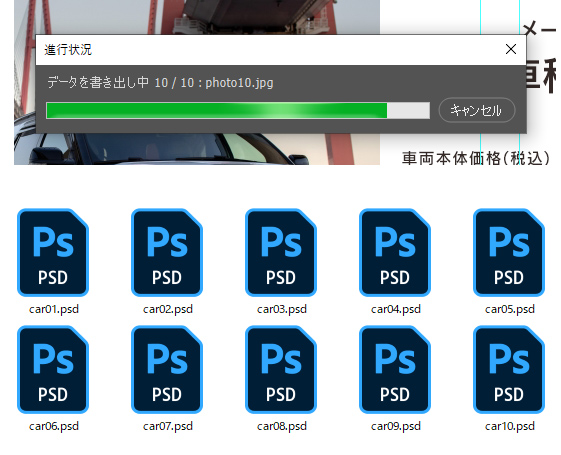The height and width of the screenshot is (455, 561).
Task: Open the car07.psd file icon
Action: tap(167, 370)
